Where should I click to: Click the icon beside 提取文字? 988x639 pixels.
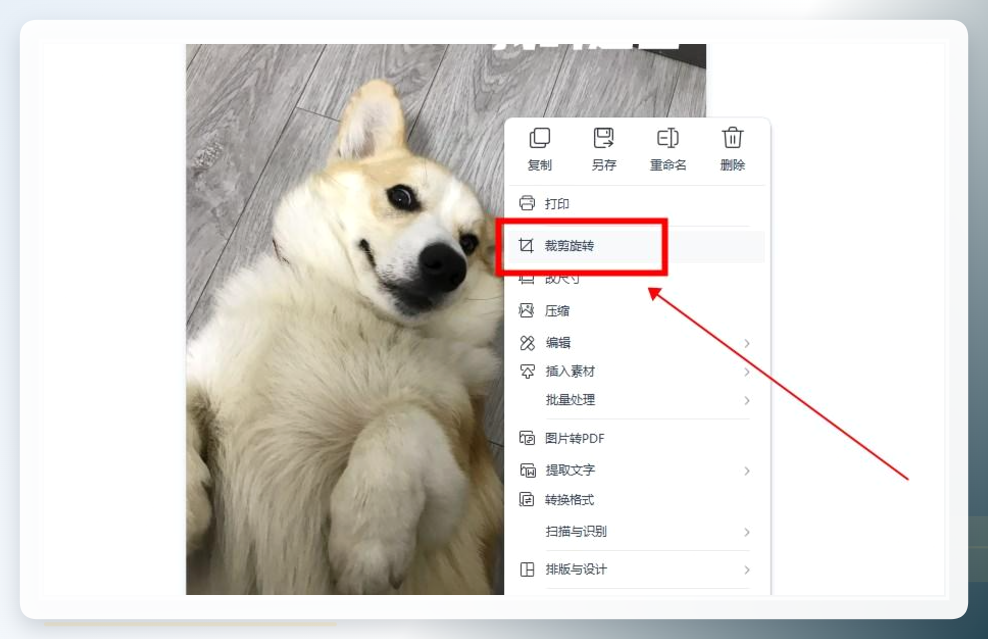527,470
